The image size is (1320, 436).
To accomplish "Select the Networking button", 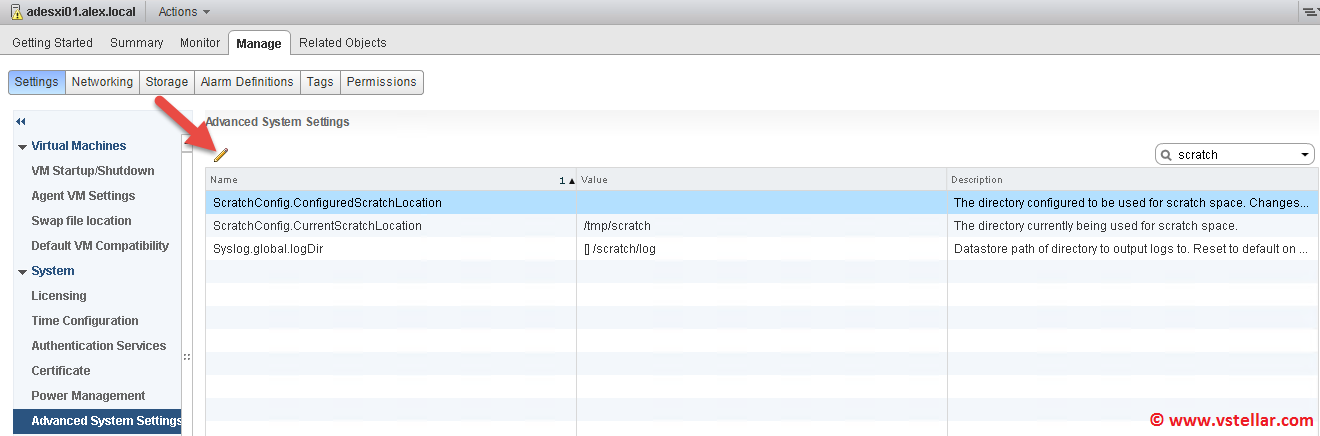I will (x=102, y=82).
